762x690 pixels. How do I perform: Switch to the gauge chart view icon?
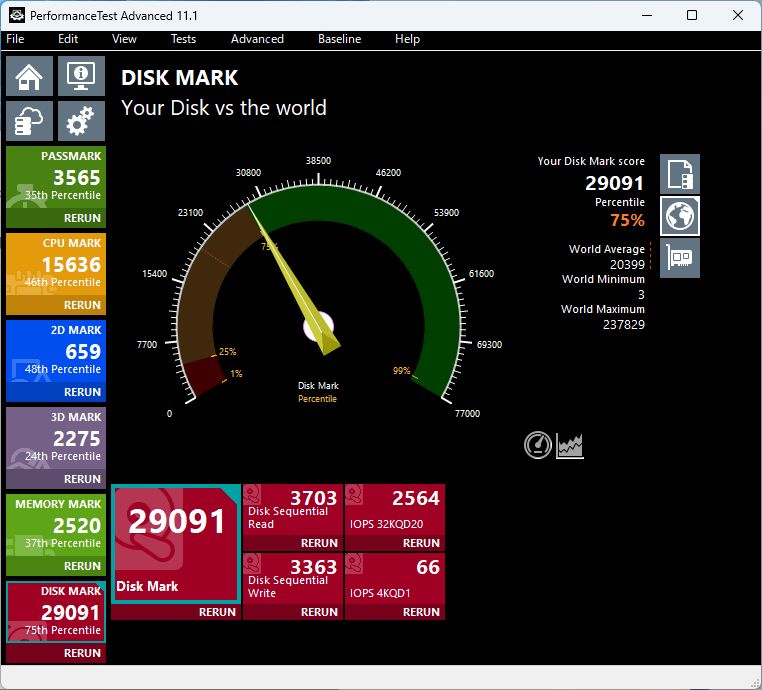click(x=538, y=445)
